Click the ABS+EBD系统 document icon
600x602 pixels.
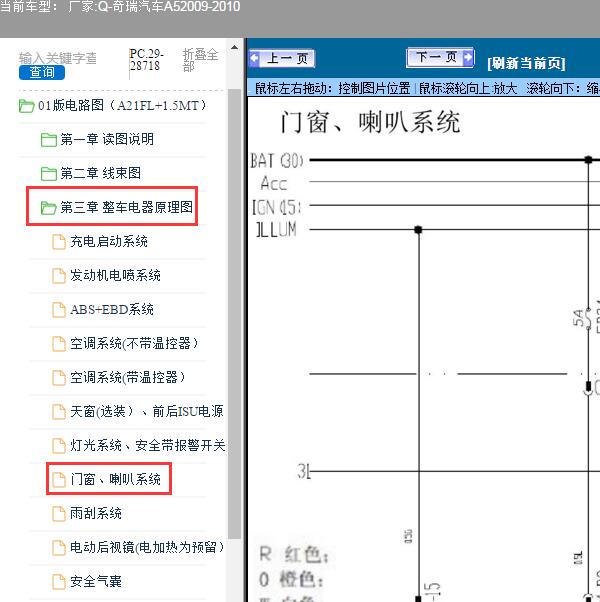tap(59, 310)
